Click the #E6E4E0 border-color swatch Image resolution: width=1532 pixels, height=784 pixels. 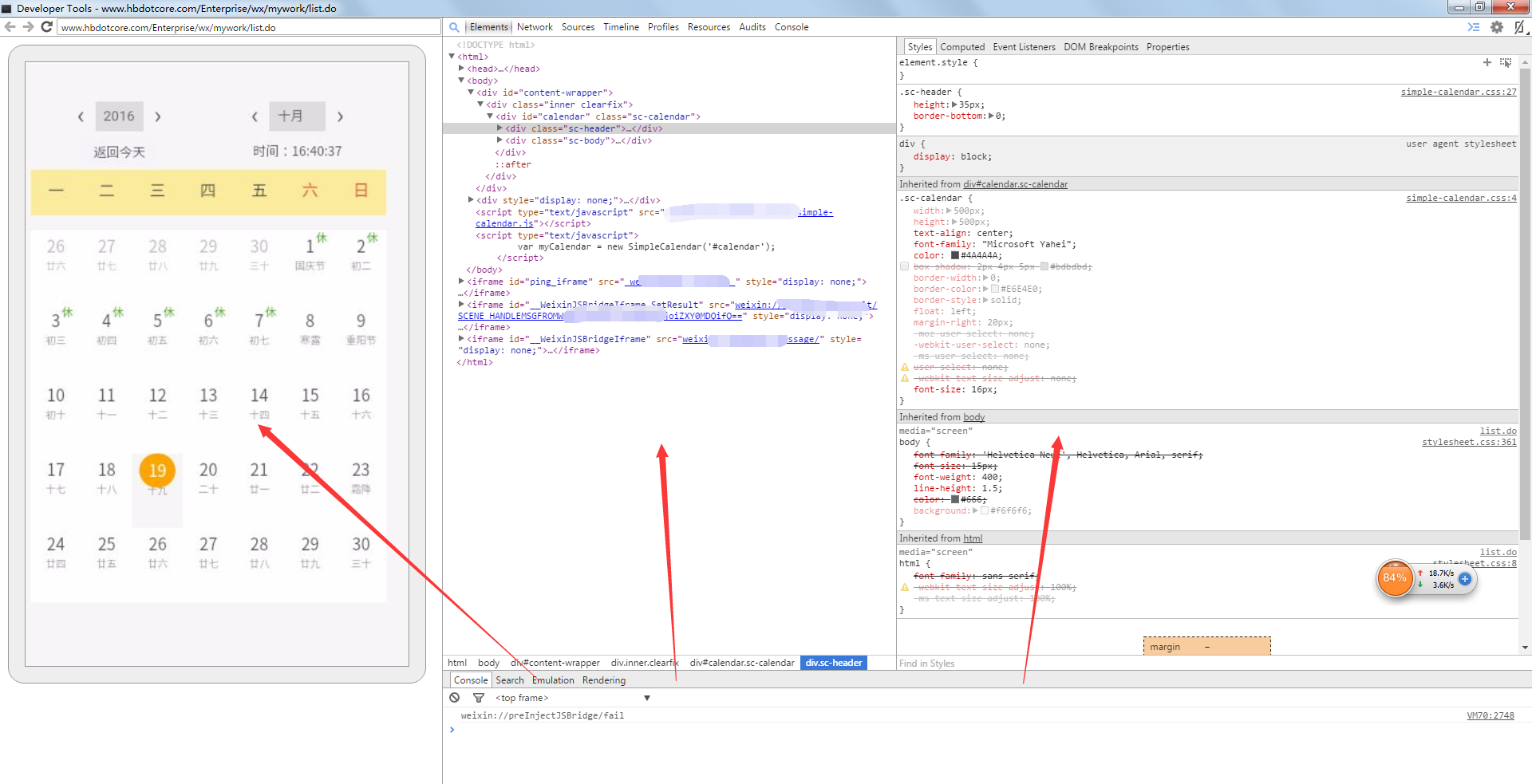point(994,289)
